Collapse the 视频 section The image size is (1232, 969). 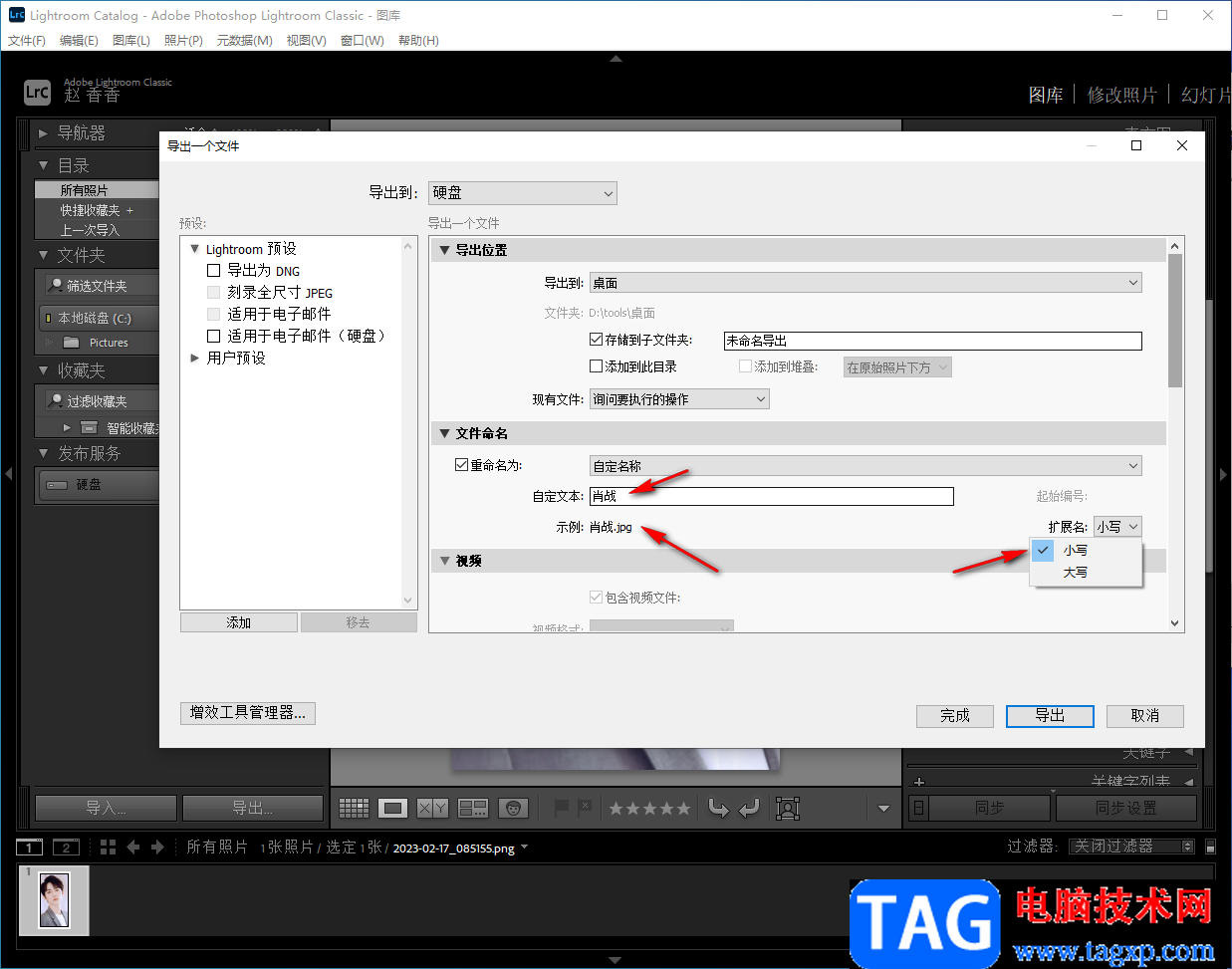(x=445, y=561)
